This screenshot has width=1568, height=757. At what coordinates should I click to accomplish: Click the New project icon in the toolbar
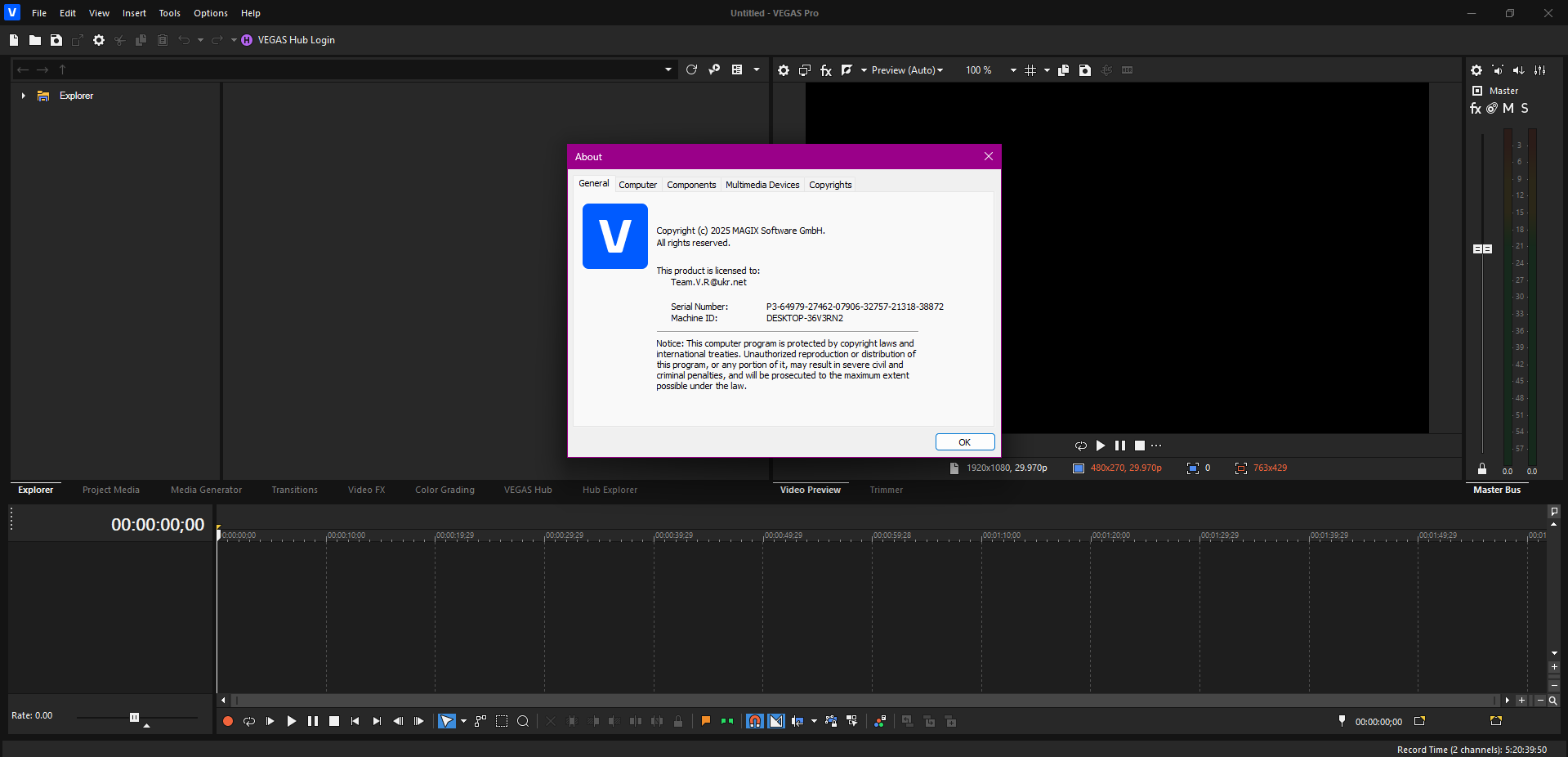click(14, 40)
